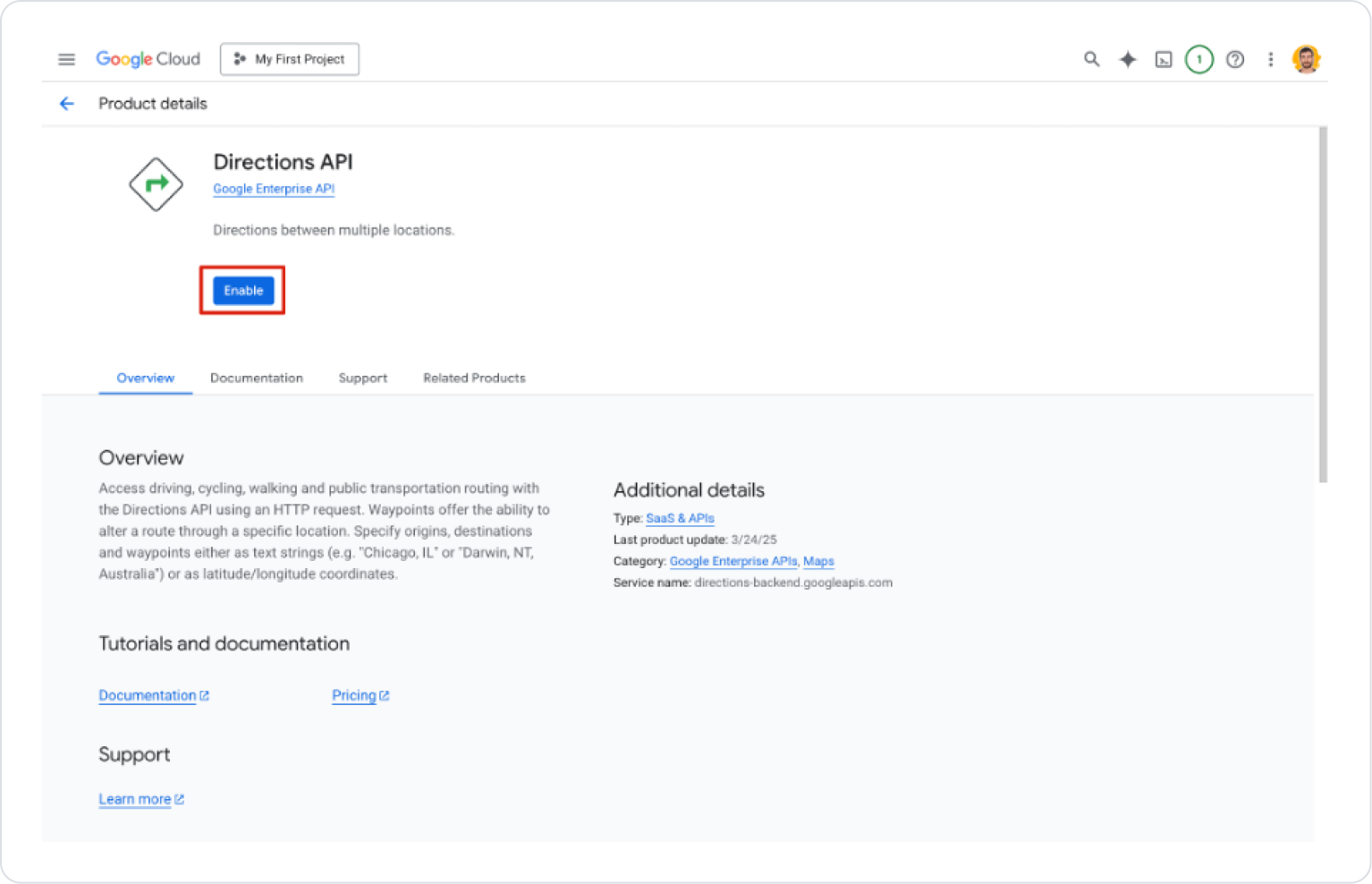Click the Last product update date 3/24/25
Screen dimensions: 1372x884
(754, 540)
